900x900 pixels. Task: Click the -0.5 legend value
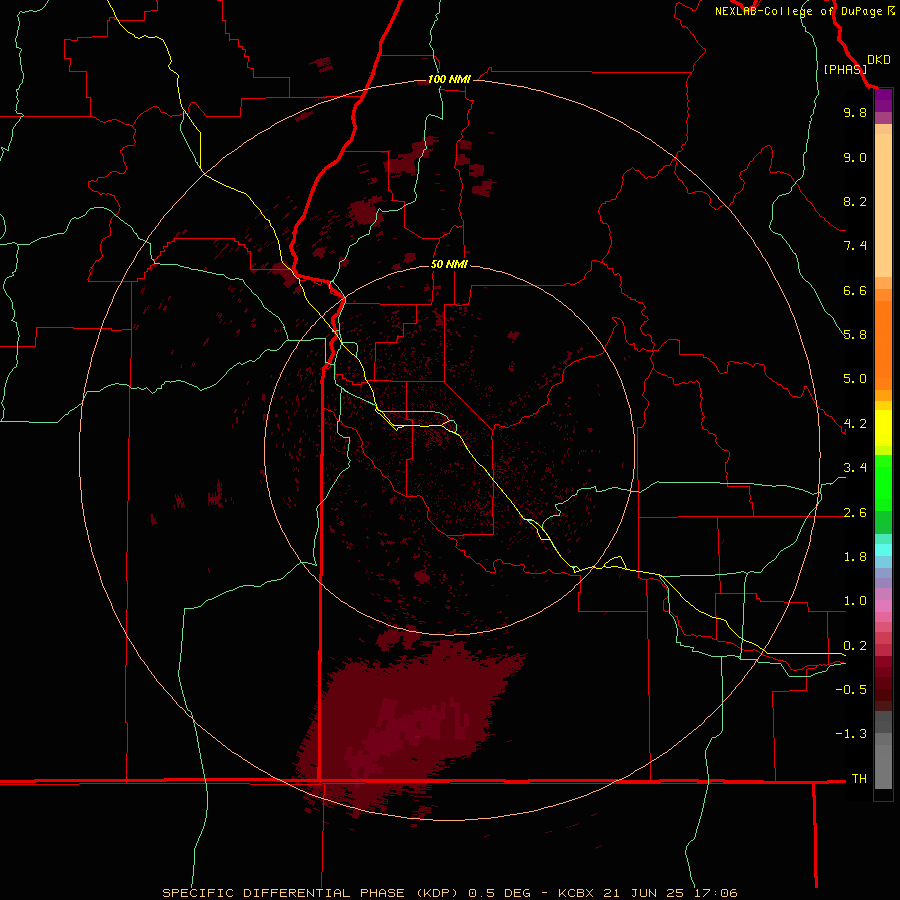(851, 690)
